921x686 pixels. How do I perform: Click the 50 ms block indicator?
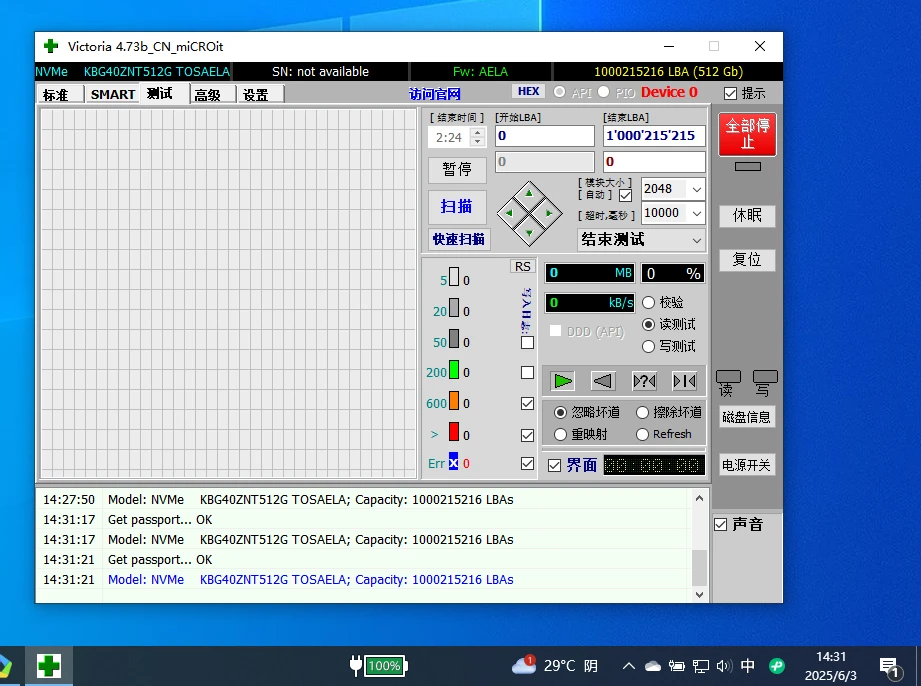[x=453, y=339]
